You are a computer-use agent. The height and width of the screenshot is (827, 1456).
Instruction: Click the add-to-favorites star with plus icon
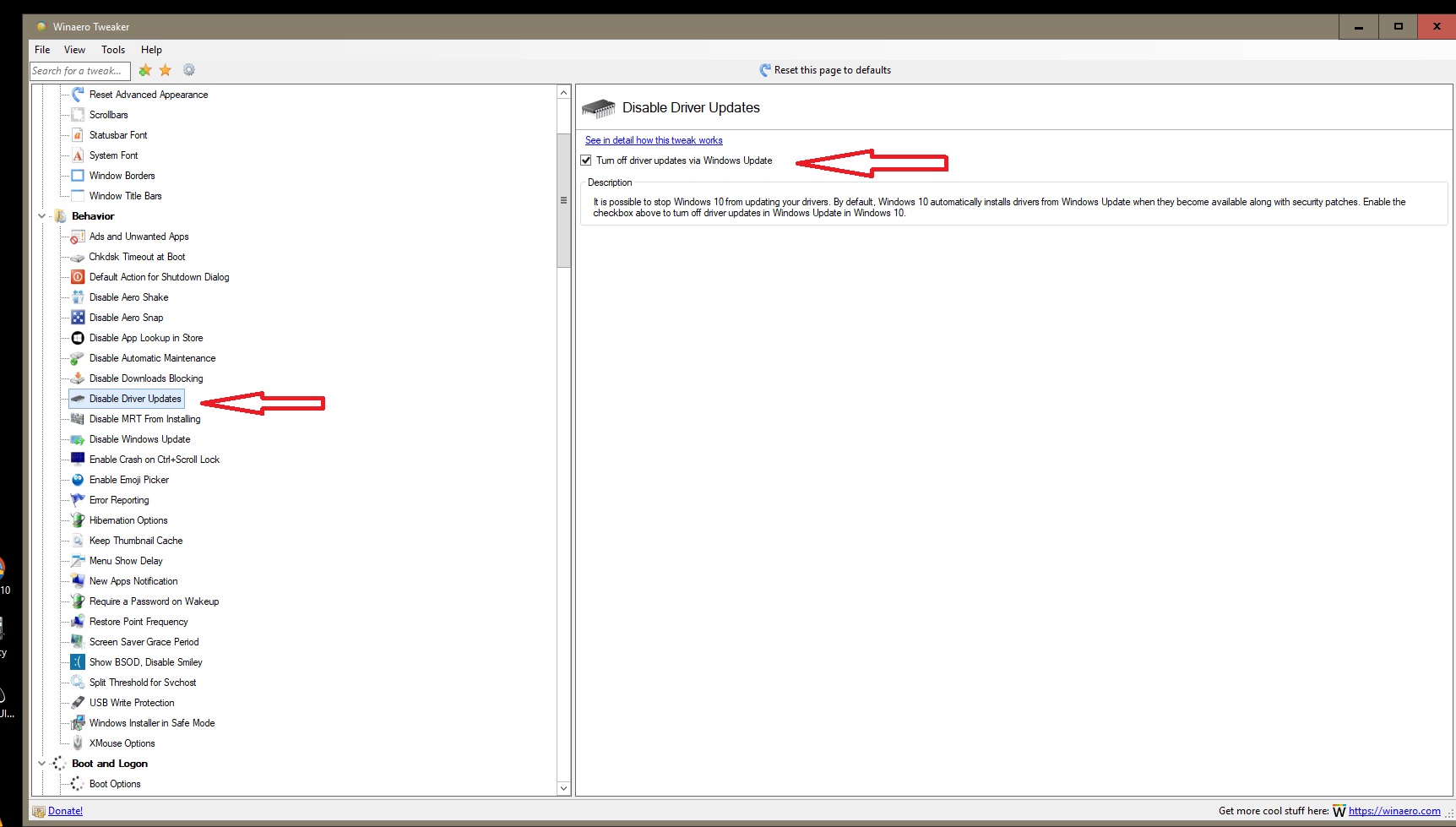pyautogui.click(x=145, y=70)
